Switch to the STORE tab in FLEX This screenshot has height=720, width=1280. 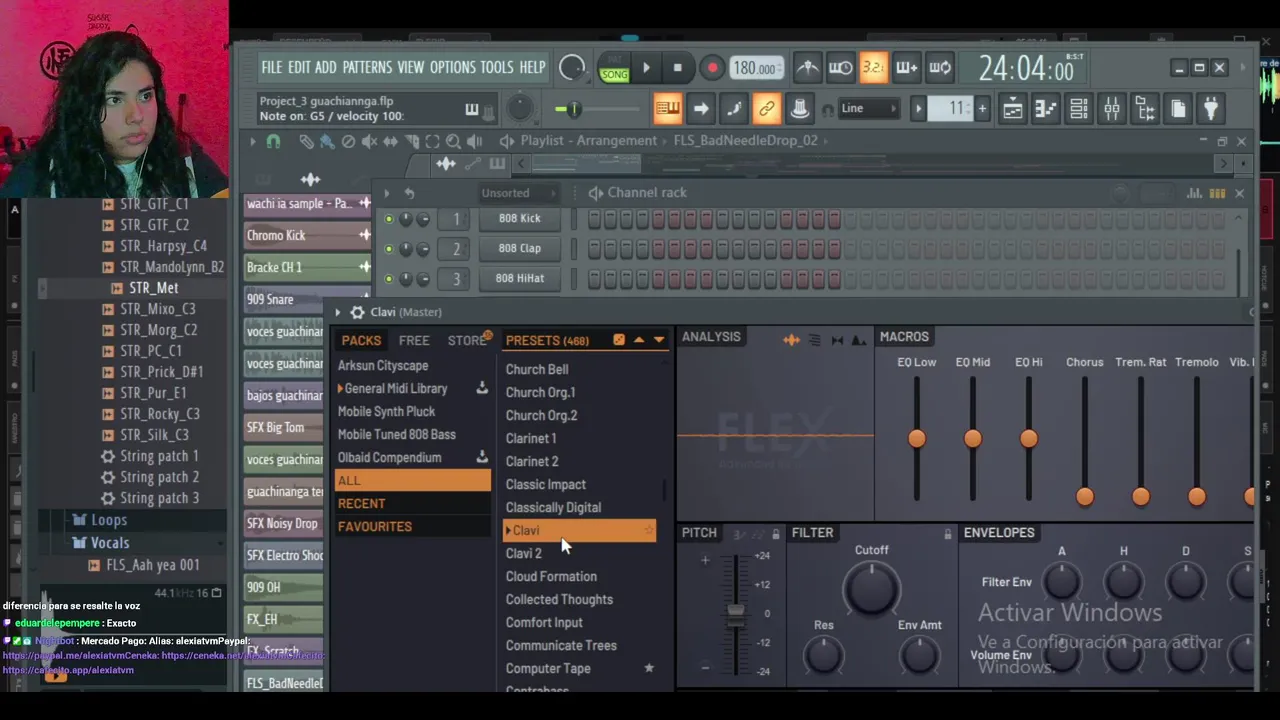[467, 341]
